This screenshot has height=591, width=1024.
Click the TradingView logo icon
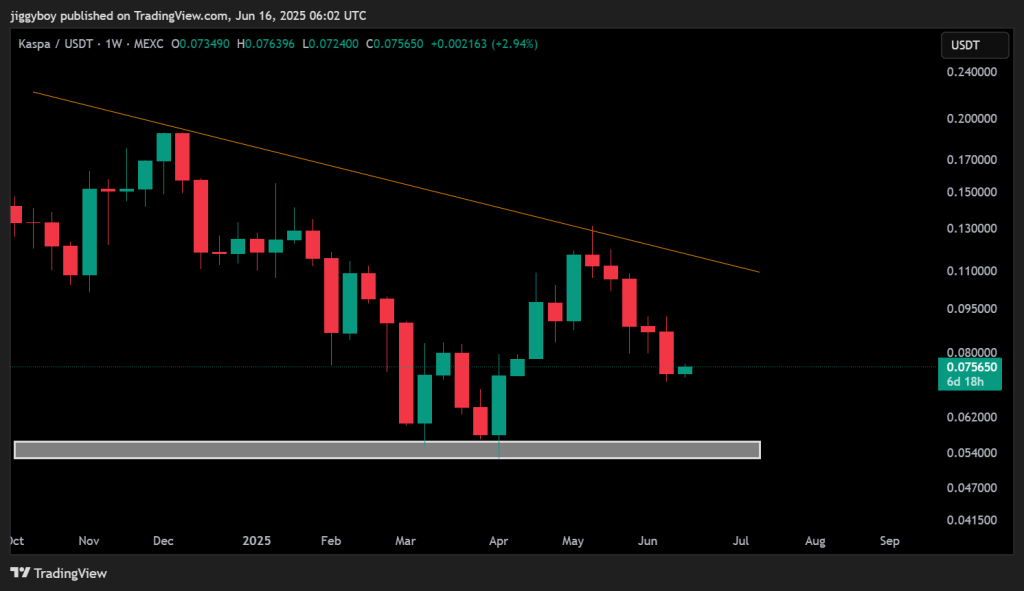point(20,573)
